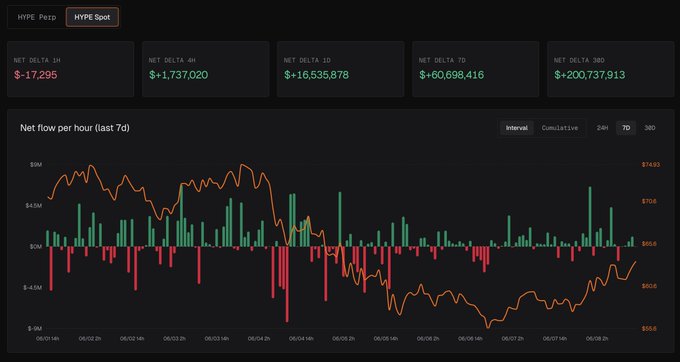Image resolution: width=680 pixels, height=362 pixels.
Task: Click the 06/06 14h time axis label
Action: tap(471, 338)
